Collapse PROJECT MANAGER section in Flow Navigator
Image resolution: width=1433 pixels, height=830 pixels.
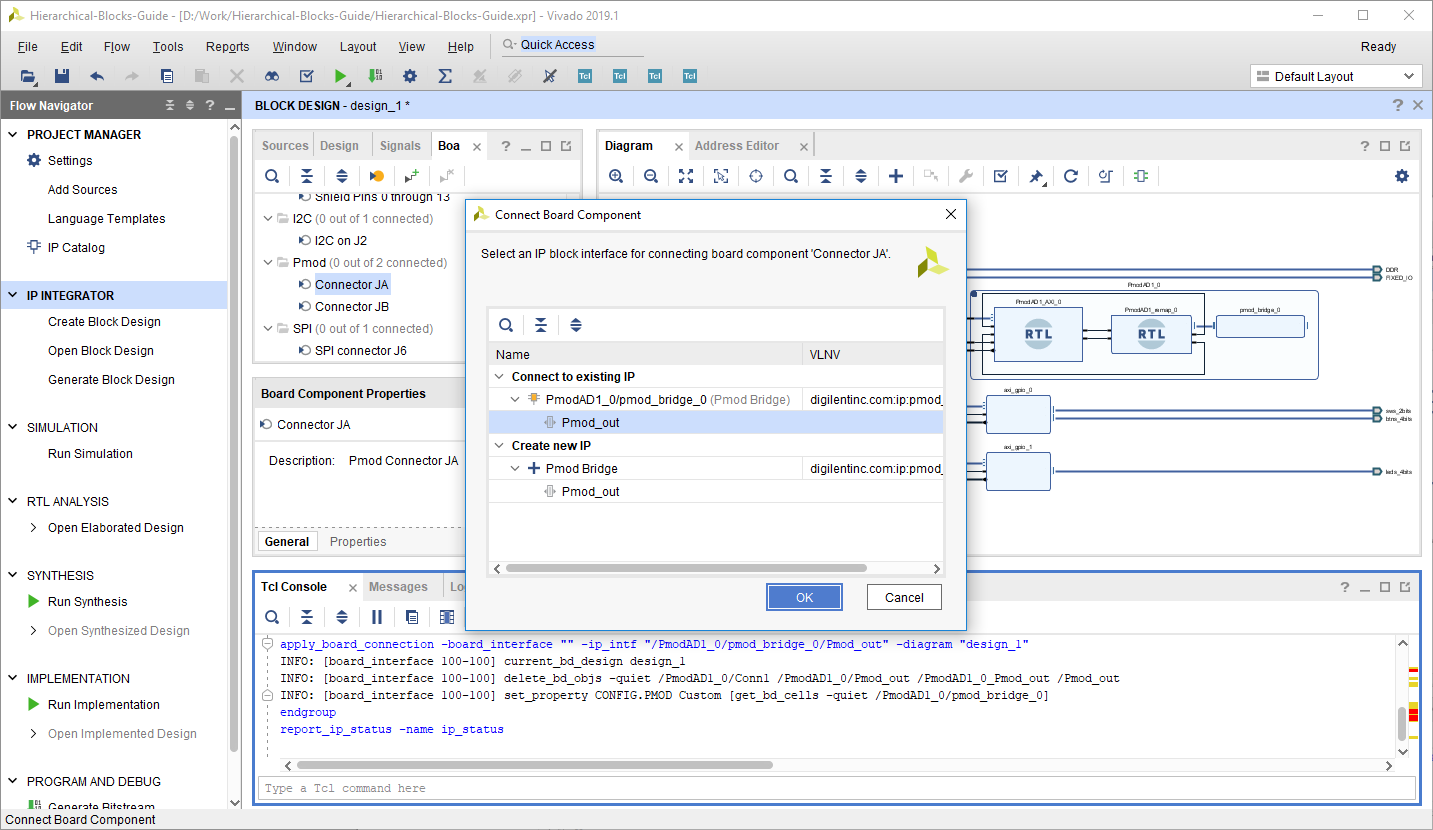coord(13,135)
